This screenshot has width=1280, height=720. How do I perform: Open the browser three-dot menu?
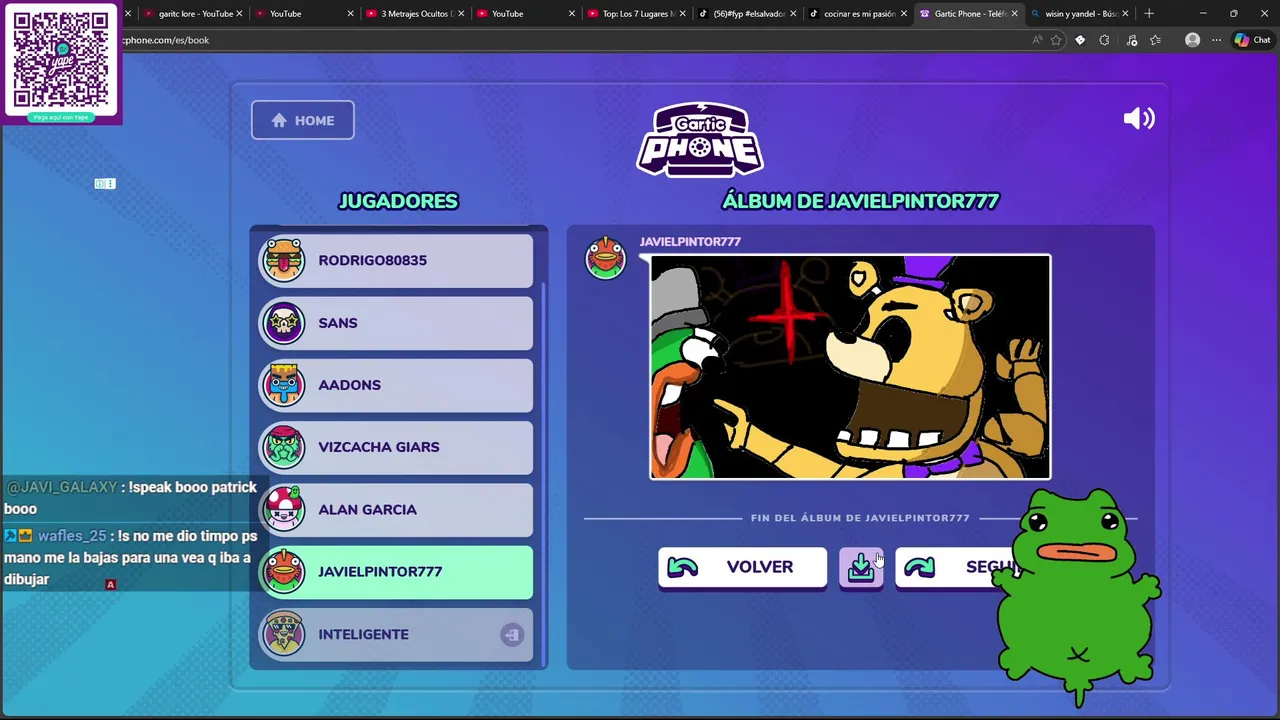point(1216,40)
